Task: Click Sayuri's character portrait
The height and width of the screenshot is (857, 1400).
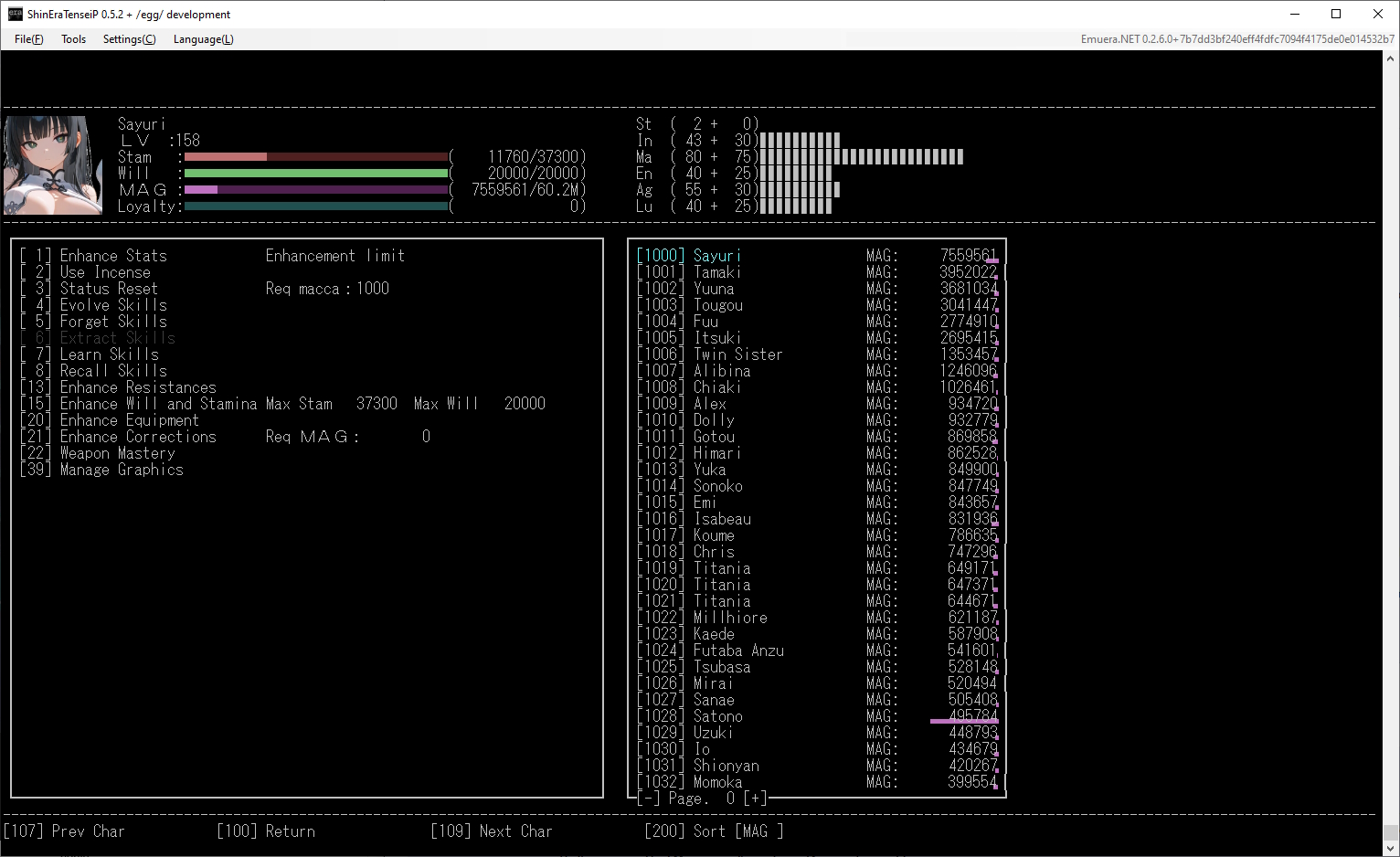Action: coord(53,165)
